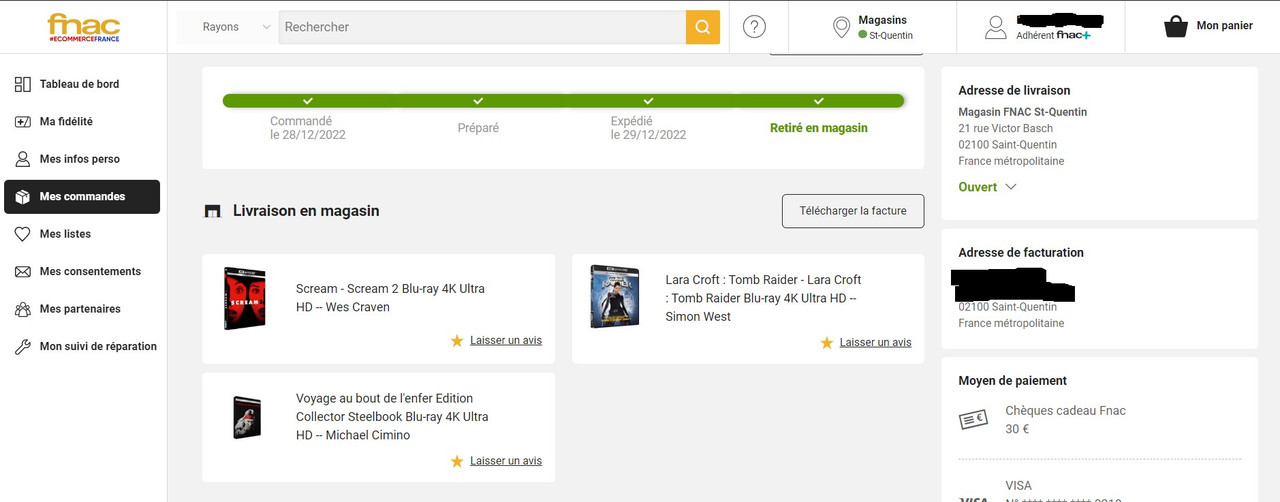Click the Retiré en magasin progress checkmark

tap(819, 101)
